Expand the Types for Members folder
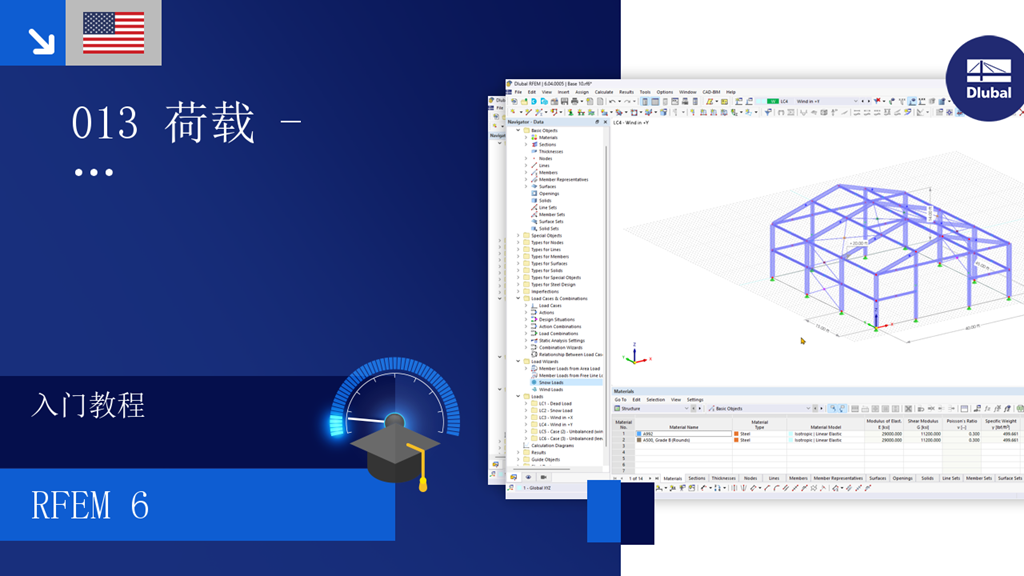Viewport: 1024px width, 576px height. (519, 257)
